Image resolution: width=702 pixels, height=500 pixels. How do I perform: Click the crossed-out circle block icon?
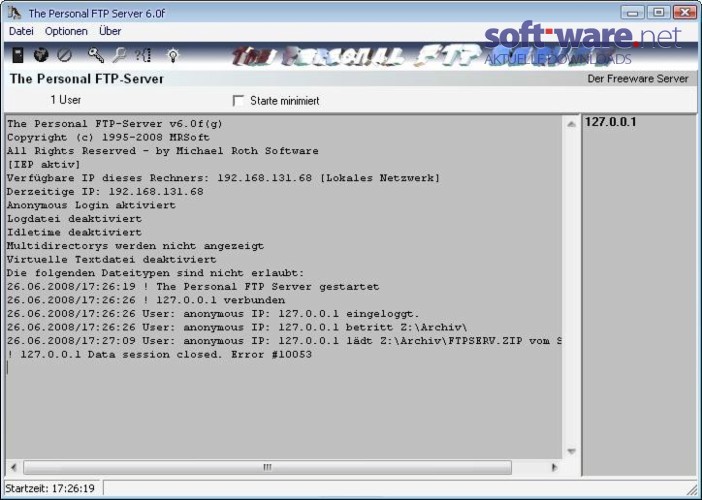click(x=64, y=55)
